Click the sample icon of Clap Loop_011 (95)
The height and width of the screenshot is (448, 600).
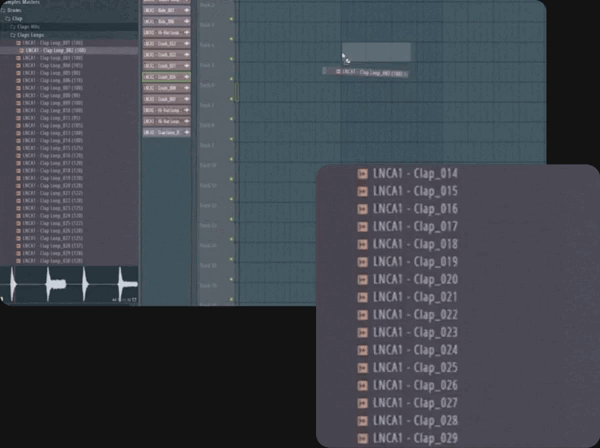pos(18,118)
